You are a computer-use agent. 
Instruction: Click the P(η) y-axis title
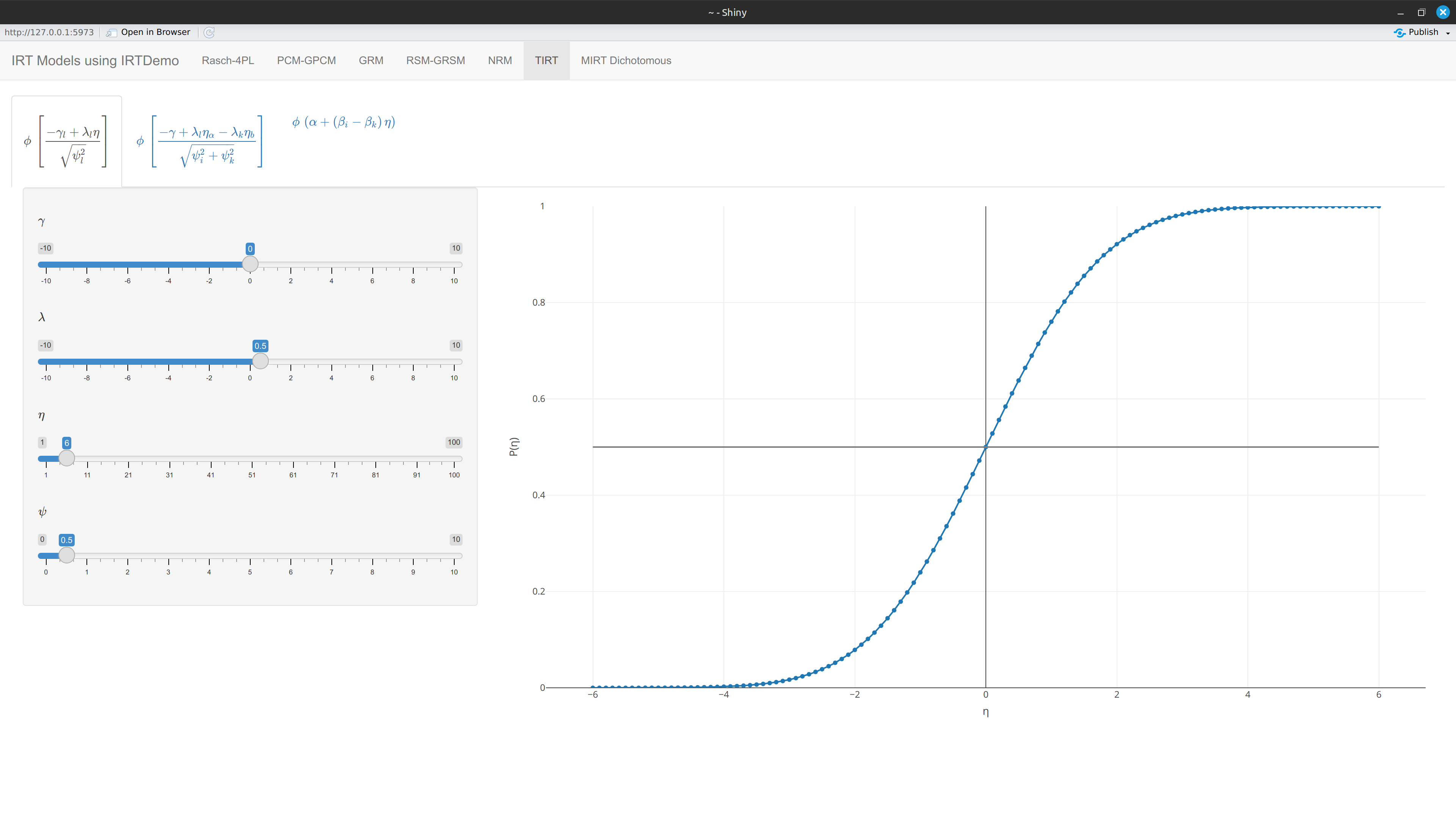pyautogui.click(x=513, y=447)
